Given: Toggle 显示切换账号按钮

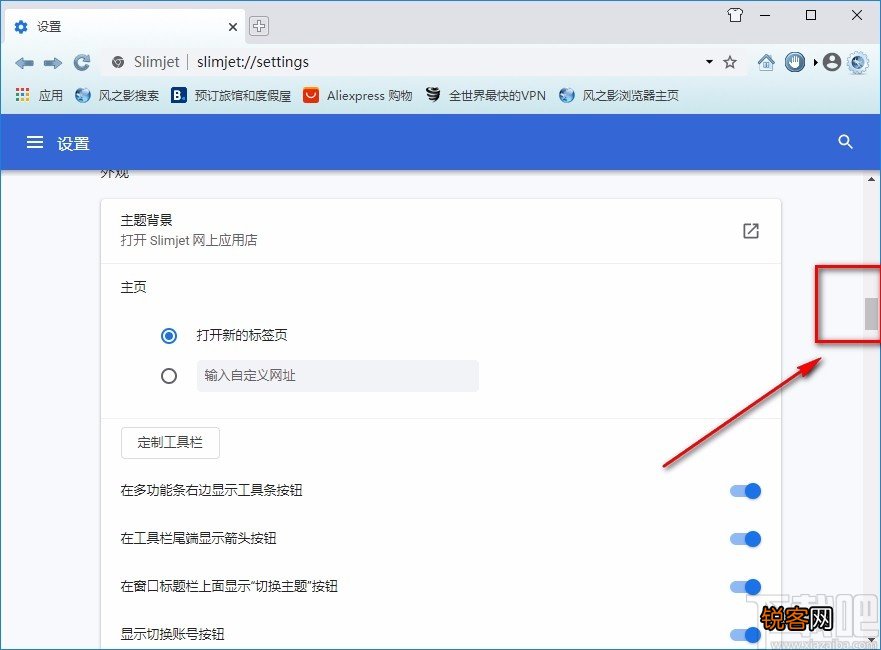Looking at the screenshot, I should (x=745, y=635).
